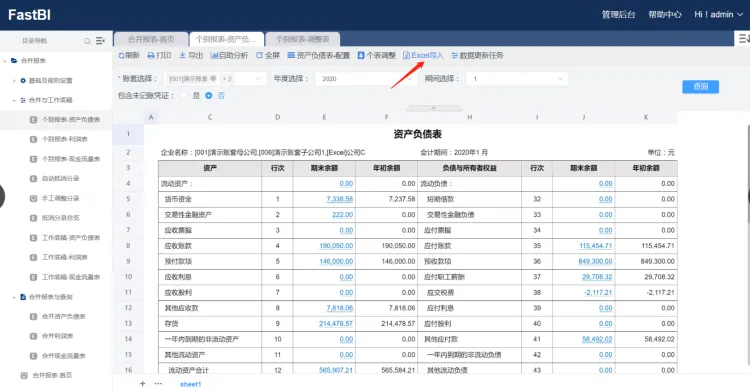The width and height of the screenshot is (750, 390).
Task: Open 管理后台 in the header
Action: pyautogui.click(x=618, y=15)
